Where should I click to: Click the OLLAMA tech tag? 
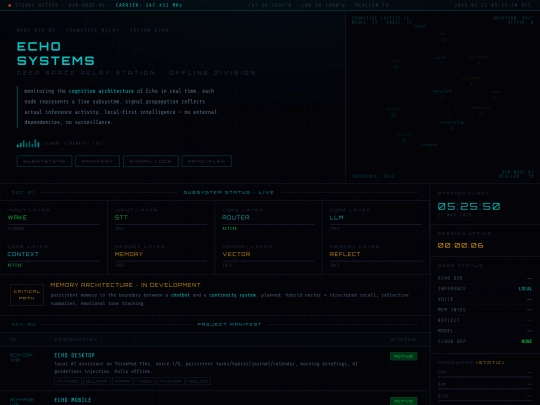coord(97,381)
